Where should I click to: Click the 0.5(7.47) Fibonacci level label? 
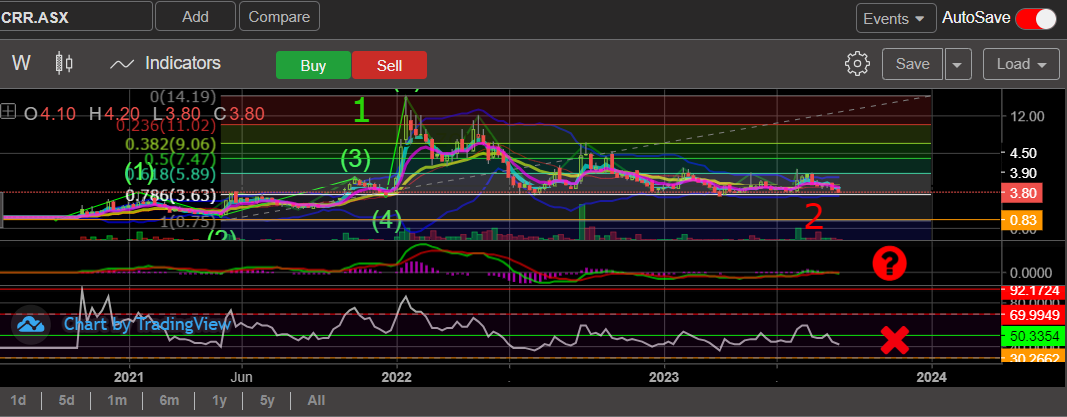point(179,159)
